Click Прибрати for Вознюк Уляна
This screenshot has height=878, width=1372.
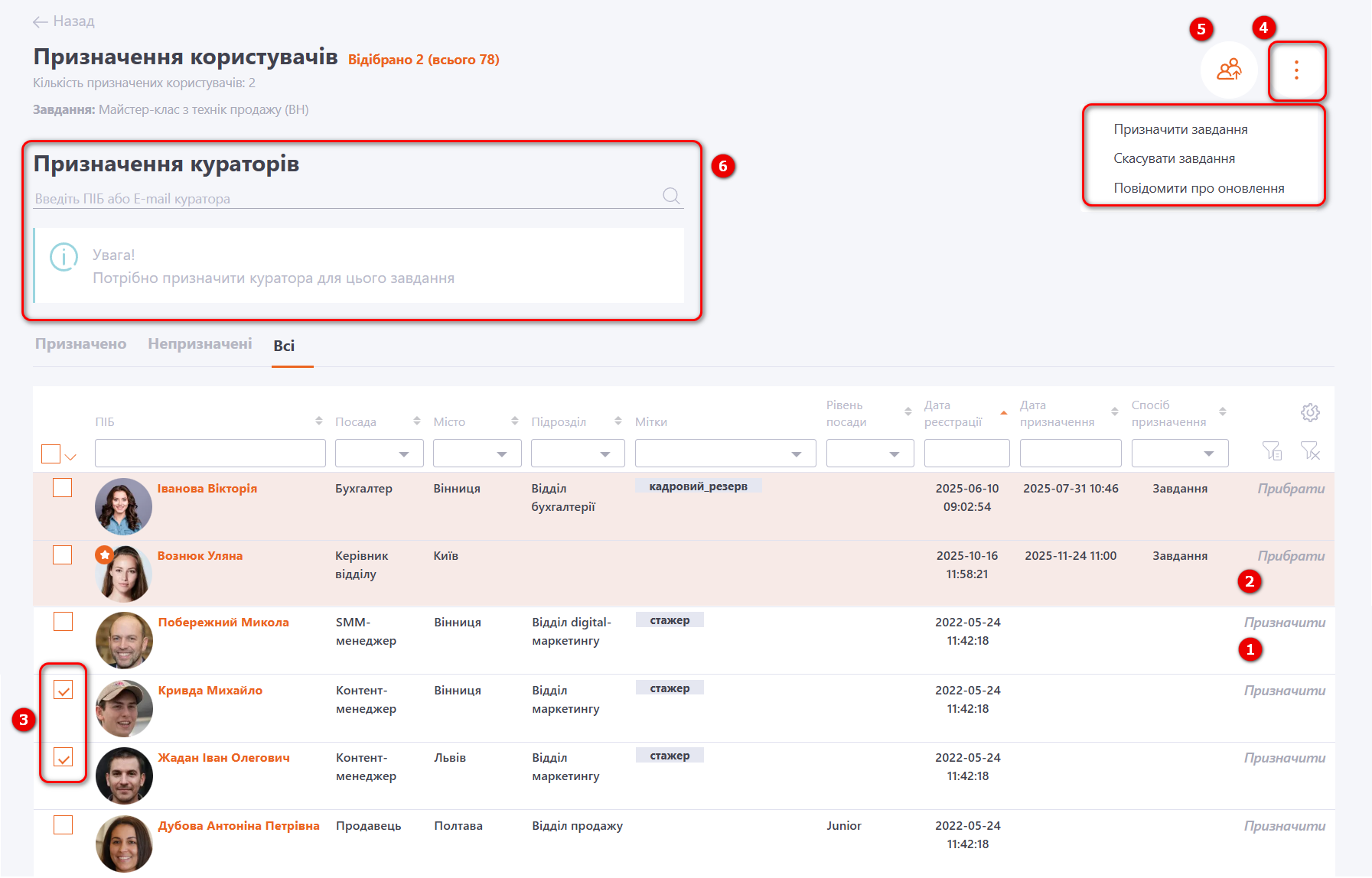tap(1290, 556)
